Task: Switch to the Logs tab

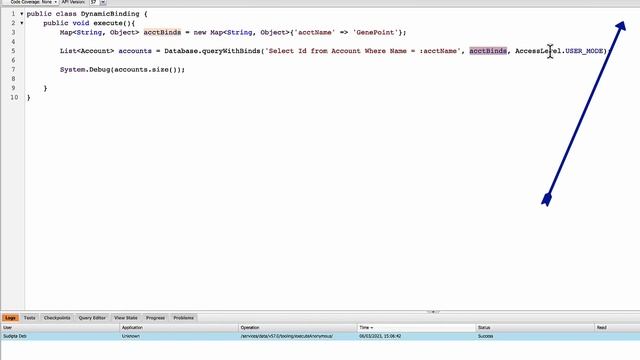Action: click(10, 318)
